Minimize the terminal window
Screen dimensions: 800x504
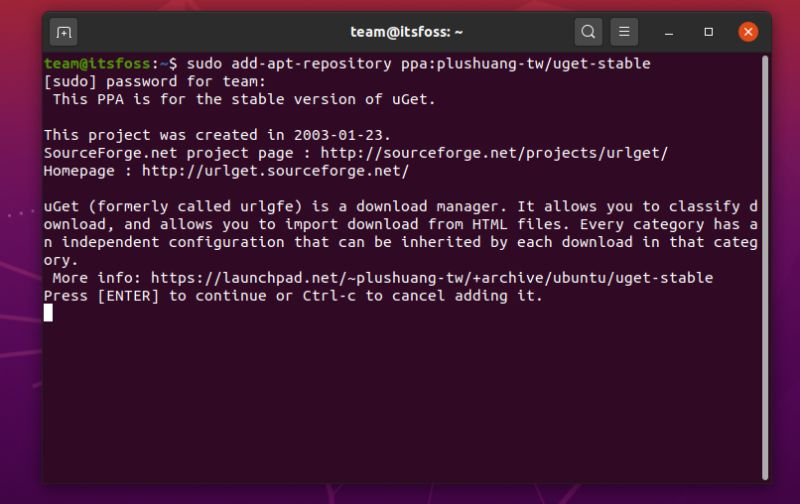(x=669, y=32)
